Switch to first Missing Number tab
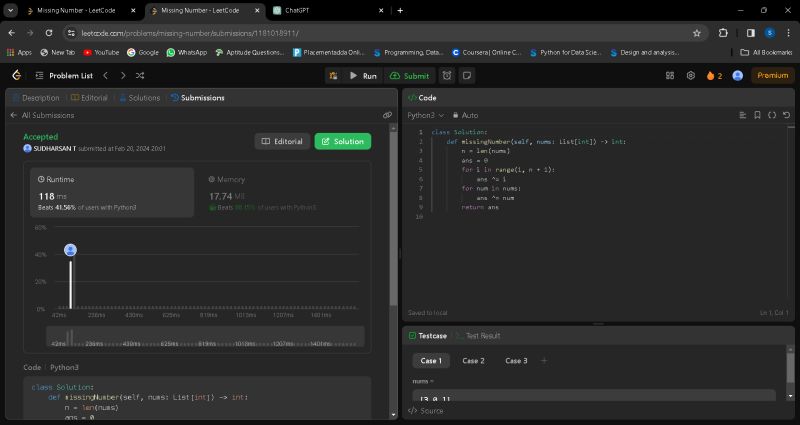This screenshot has height=425, width=800. point(83,10)
